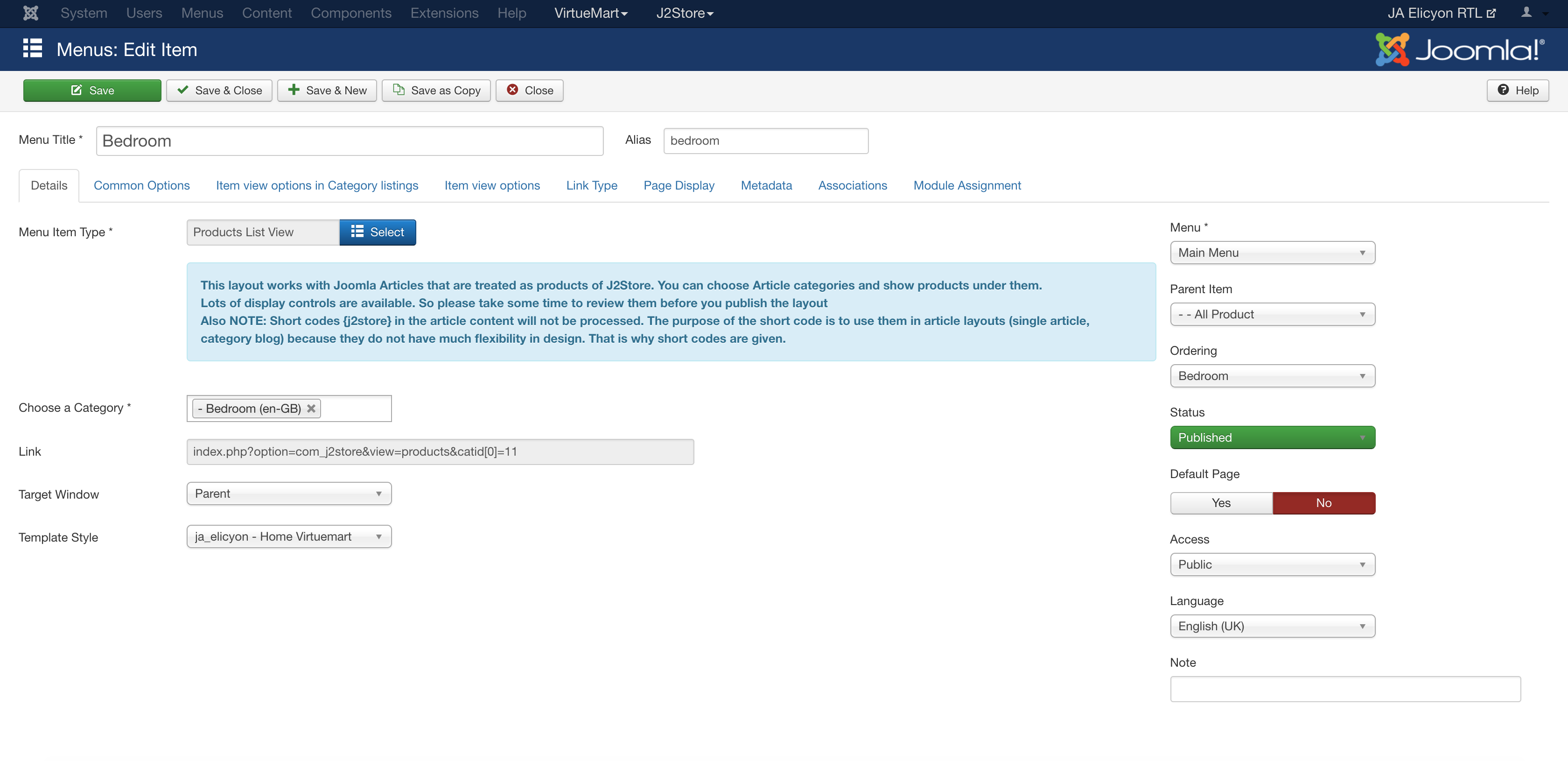Remove the Bedroom (en-GB) category tag
The image size is (1568, 761).
coord(311,409)
